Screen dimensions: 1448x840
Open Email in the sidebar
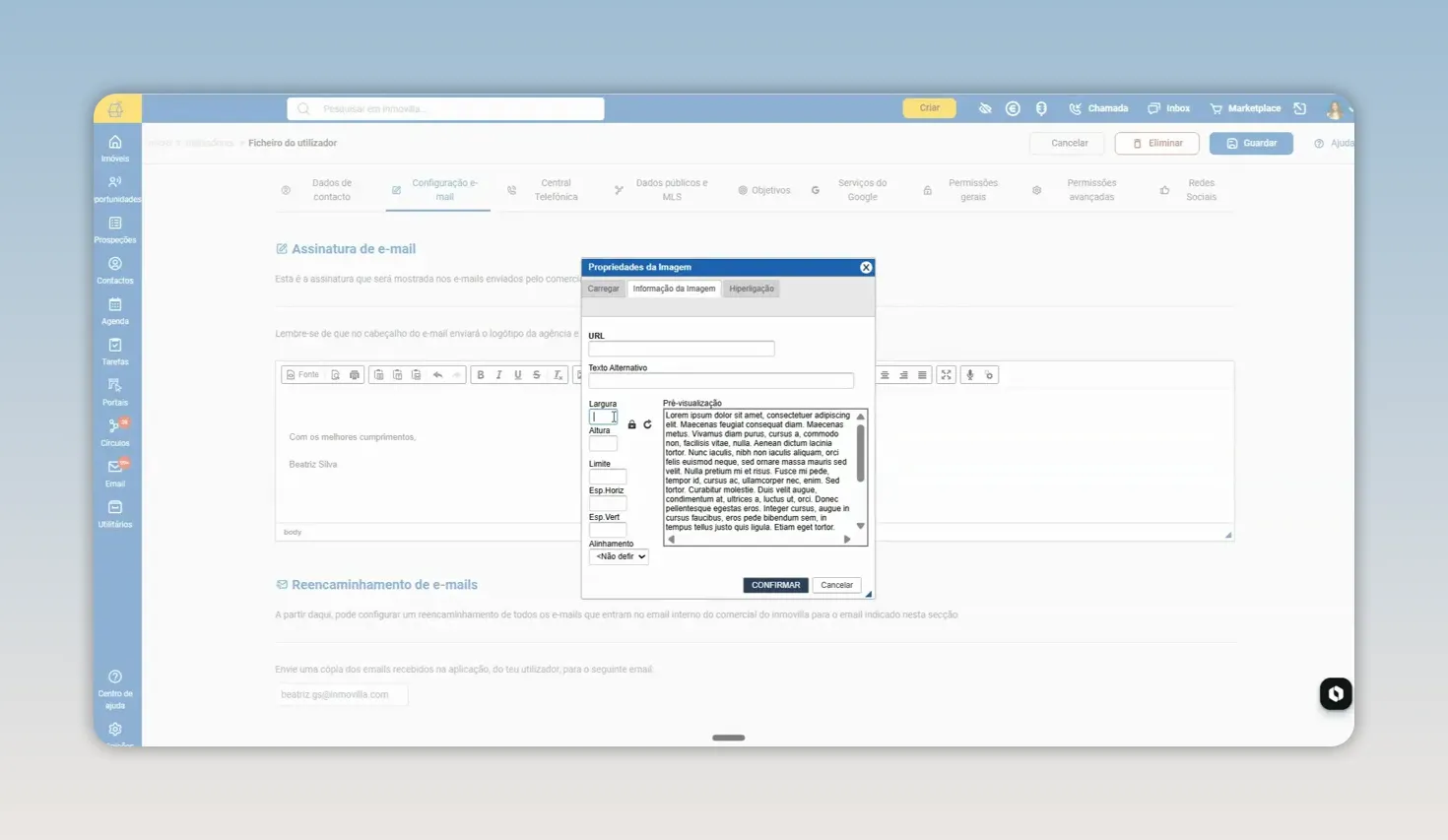tap(115, 473)
